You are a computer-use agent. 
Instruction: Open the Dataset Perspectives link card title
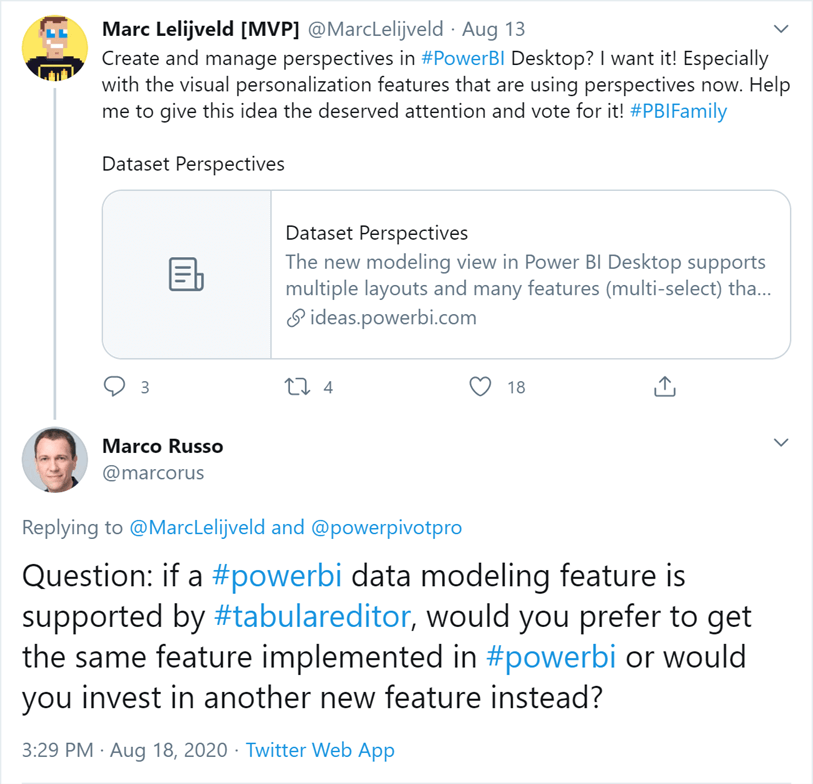click(x=376, y=233)
